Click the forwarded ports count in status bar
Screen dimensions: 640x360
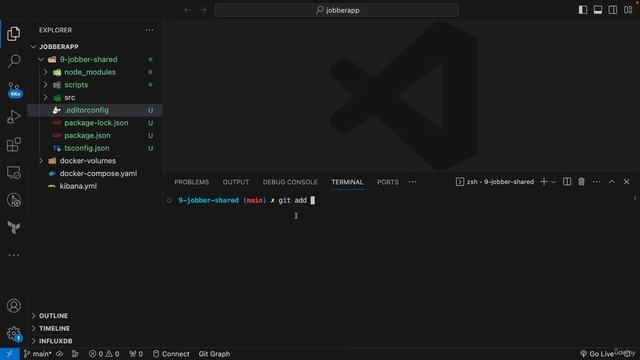(136, 354)
